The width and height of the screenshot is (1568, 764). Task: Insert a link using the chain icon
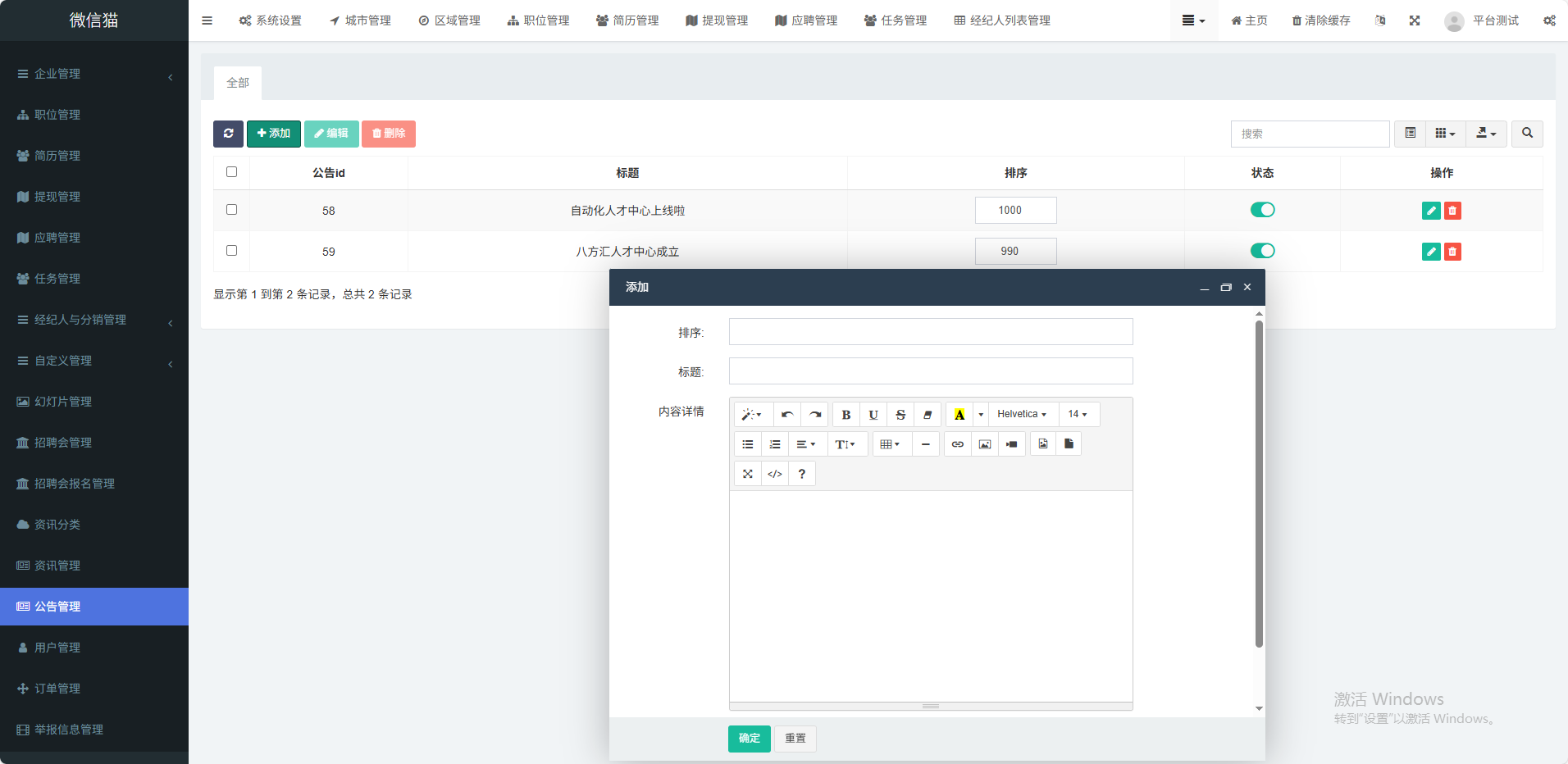(x=957, y=444)
